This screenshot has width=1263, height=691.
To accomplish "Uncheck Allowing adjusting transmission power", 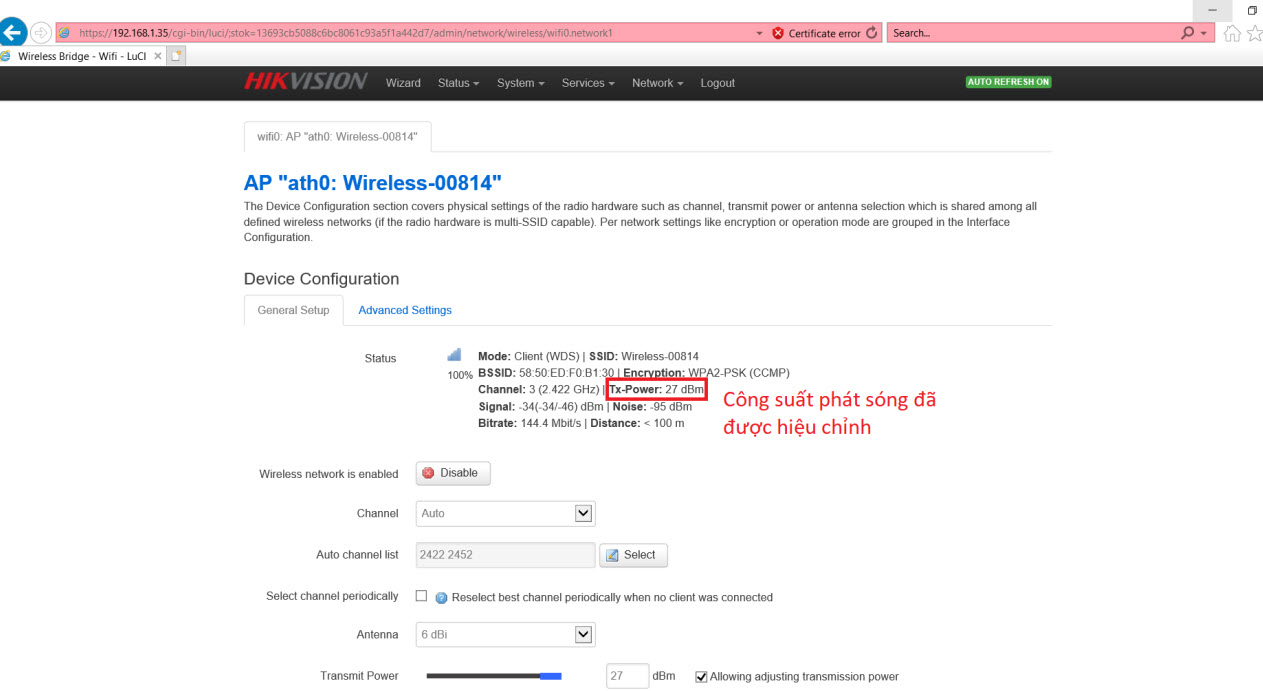I will pos(701,677).
